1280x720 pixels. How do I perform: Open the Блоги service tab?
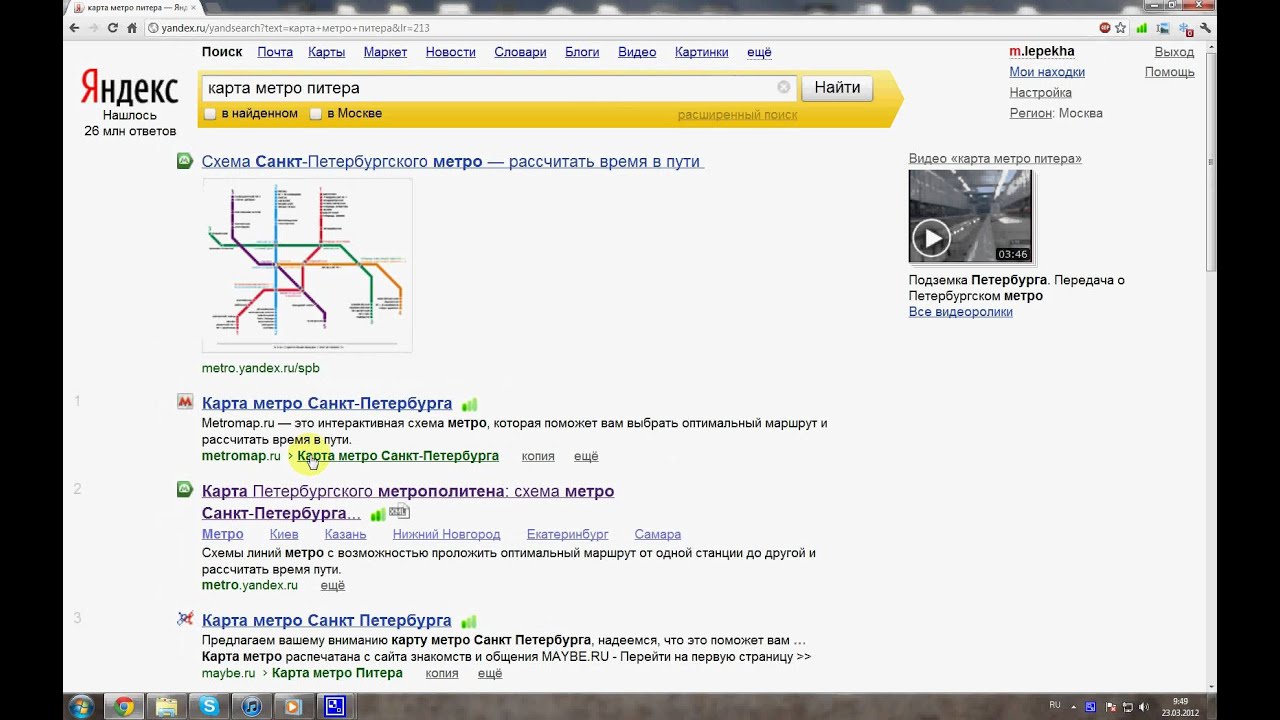coord(582,52)
